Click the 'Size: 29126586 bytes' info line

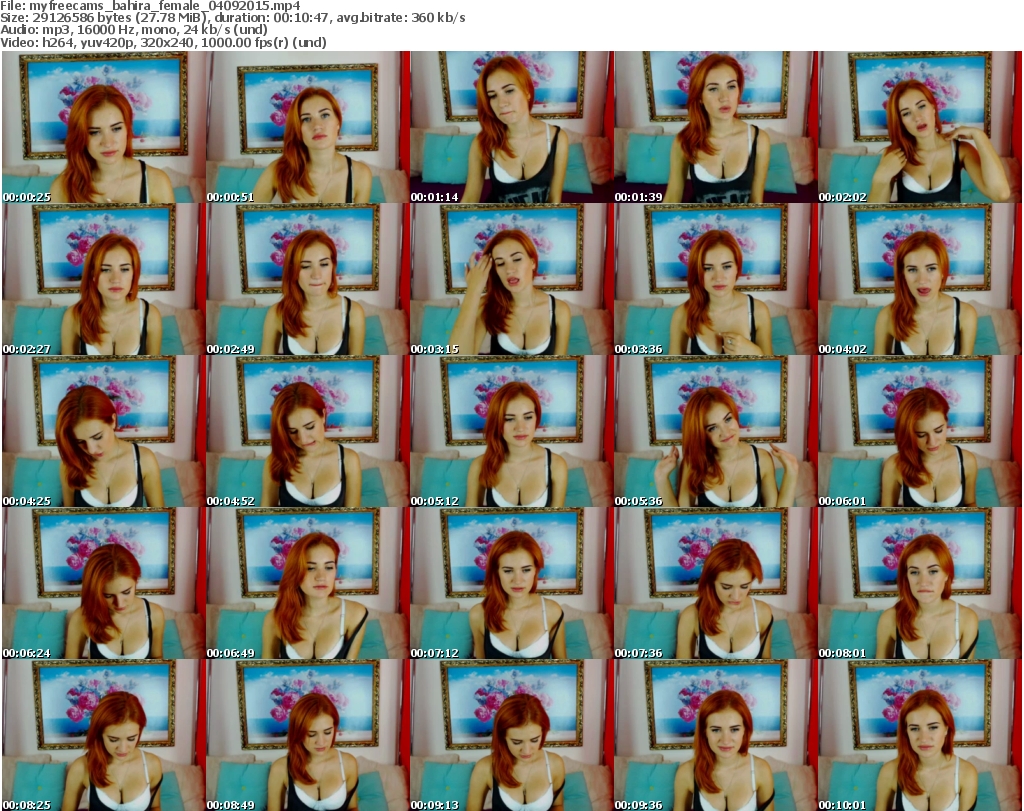tap(233, 18)
